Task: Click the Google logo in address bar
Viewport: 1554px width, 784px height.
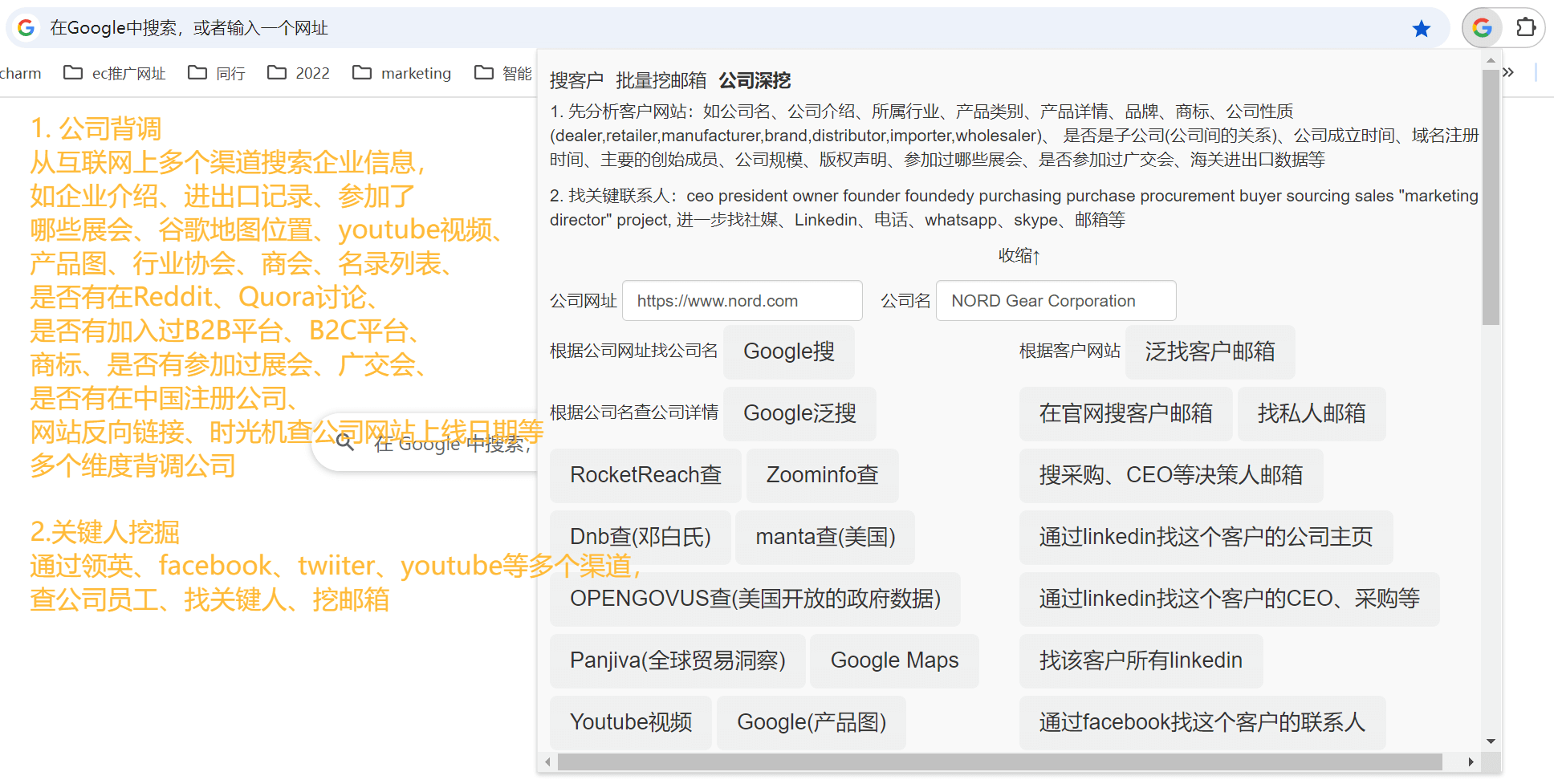Action: pyautogui.click(x=26, y=28)
